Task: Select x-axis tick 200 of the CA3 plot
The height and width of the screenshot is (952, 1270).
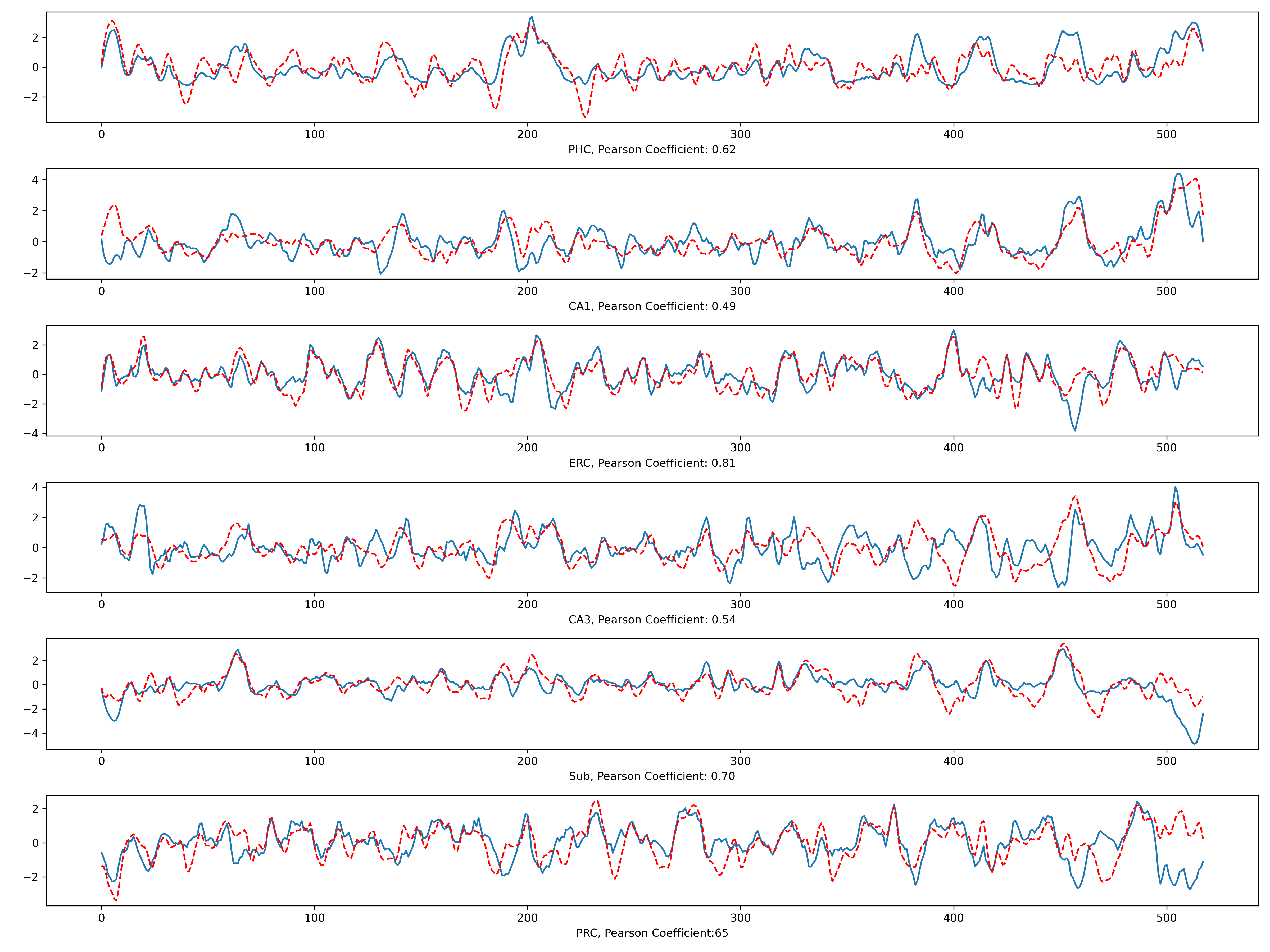Action: pyautogui.click(x=527, y=604)
